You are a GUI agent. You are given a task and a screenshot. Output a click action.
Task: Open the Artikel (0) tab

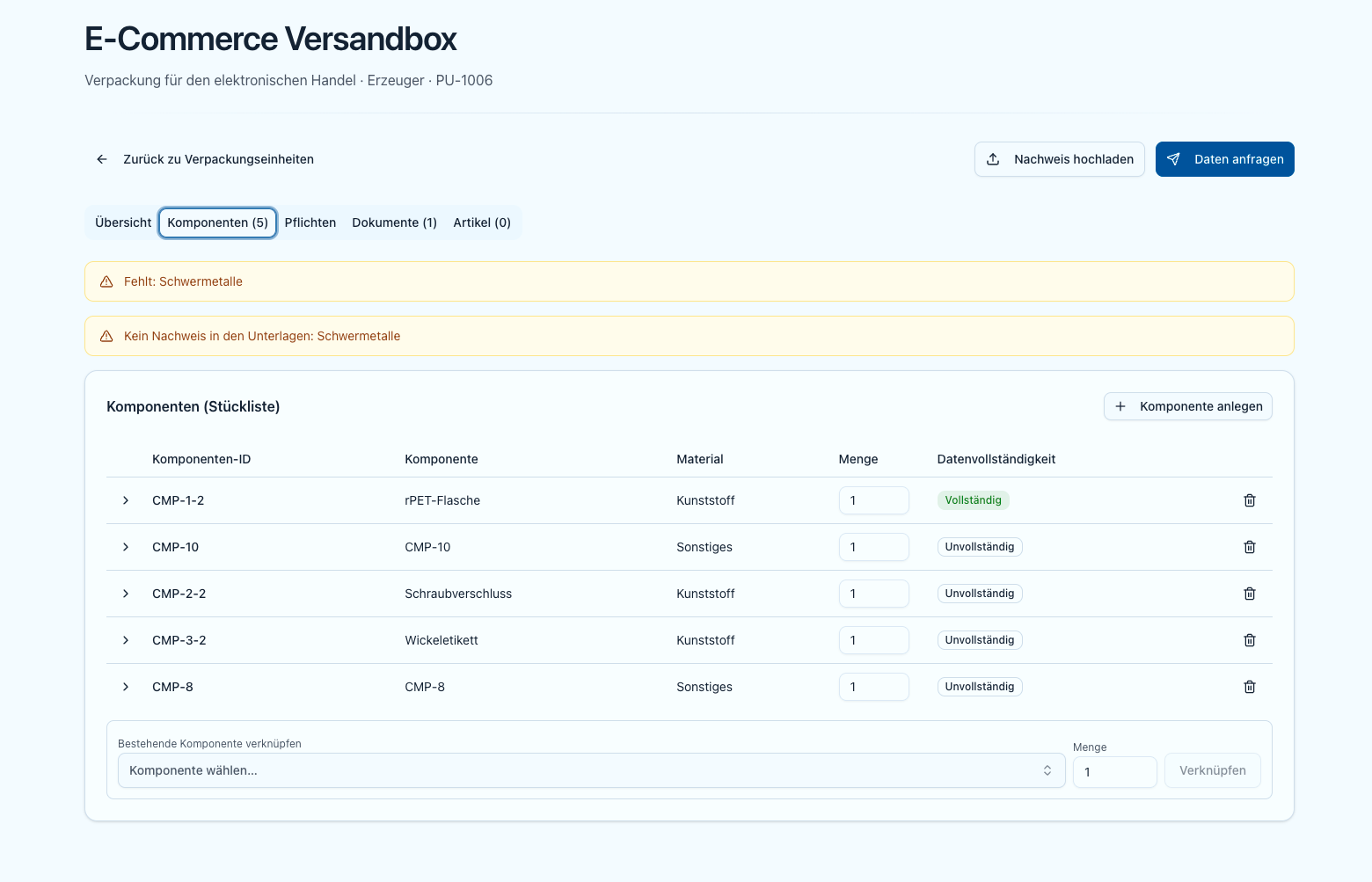pos(482,222)
